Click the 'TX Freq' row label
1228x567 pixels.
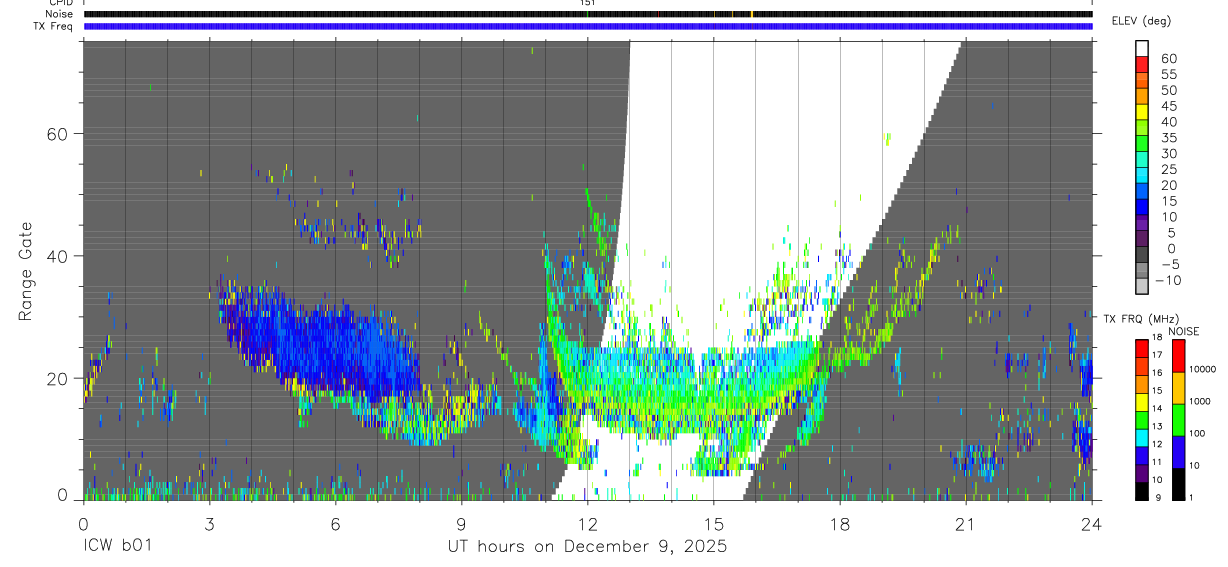click(x=54, y=26)
